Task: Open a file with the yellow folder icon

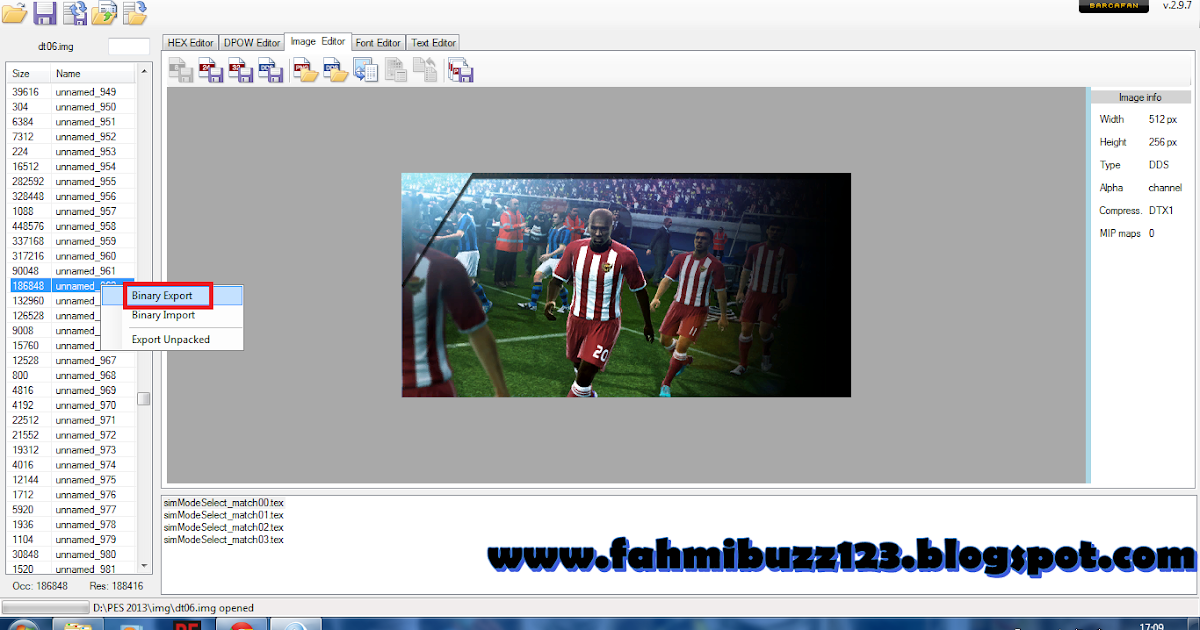Action: click(14, 12)
